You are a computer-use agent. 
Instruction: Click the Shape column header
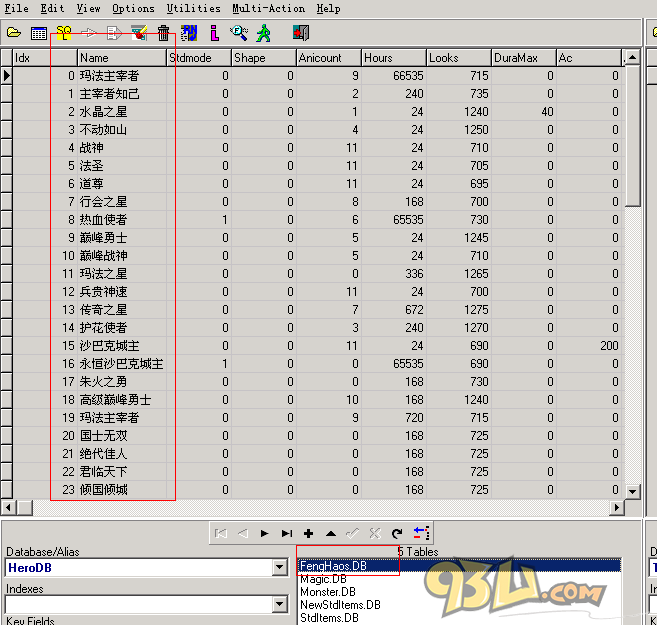[264, 58]
